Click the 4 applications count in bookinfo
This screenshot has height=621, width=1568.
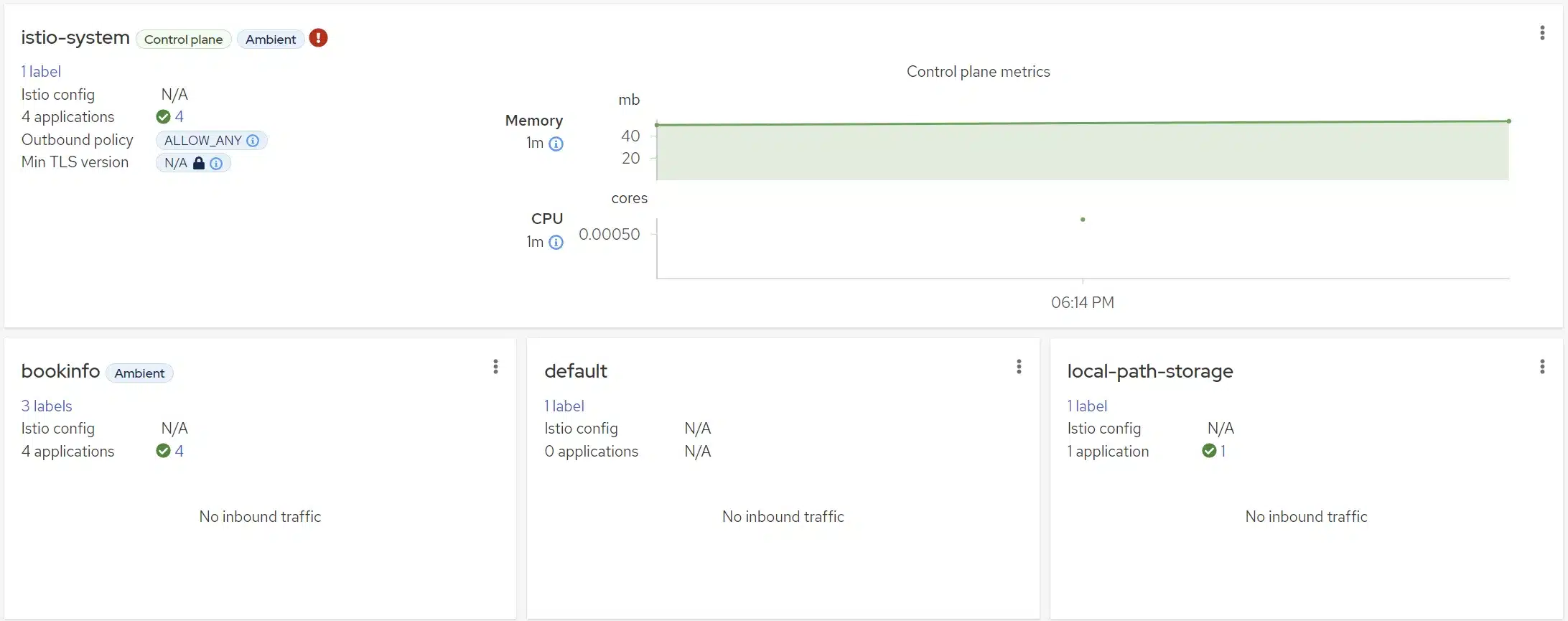click(179, 451)
